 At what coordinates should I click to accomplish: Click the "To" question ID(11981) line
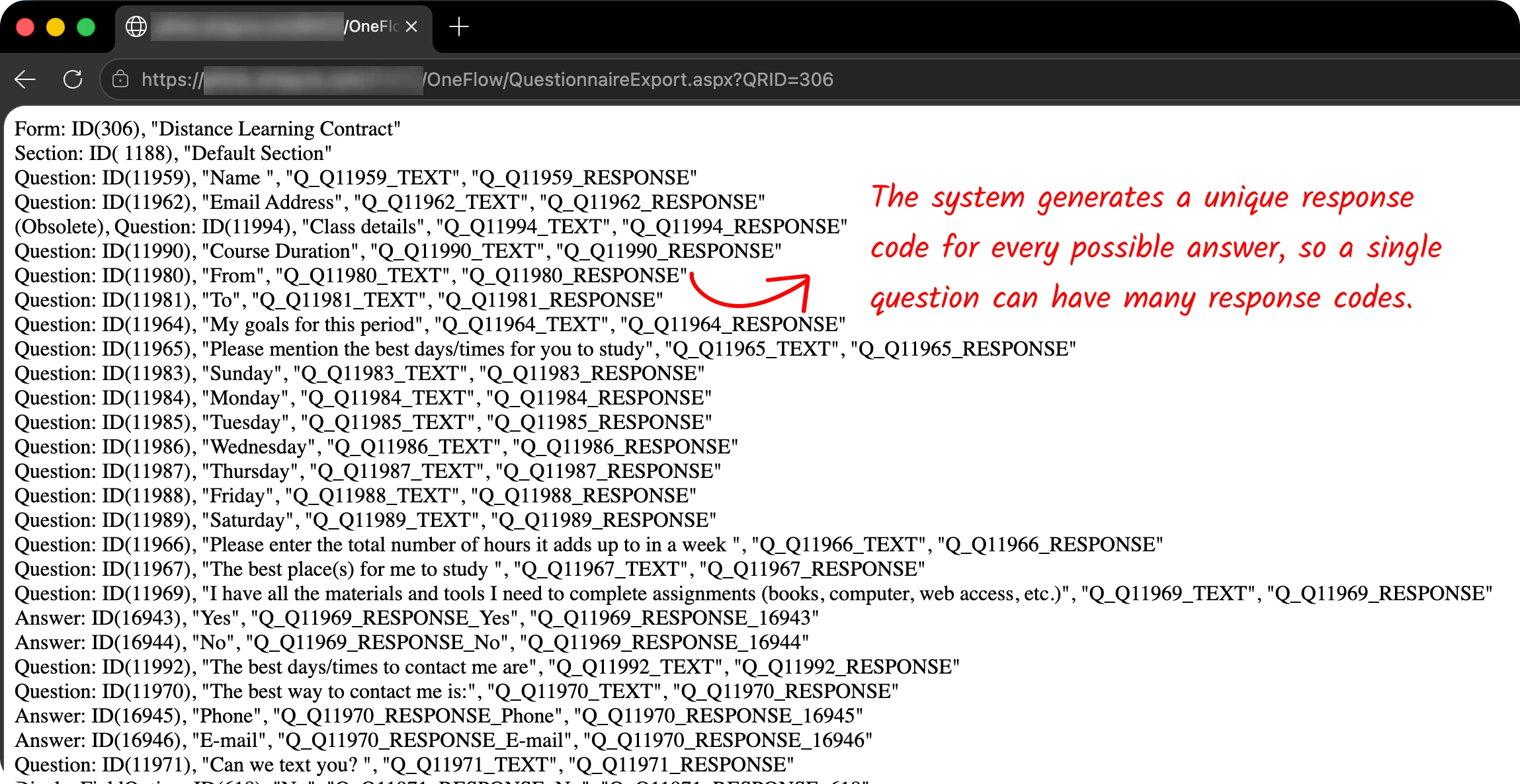[x=339, y=299]
